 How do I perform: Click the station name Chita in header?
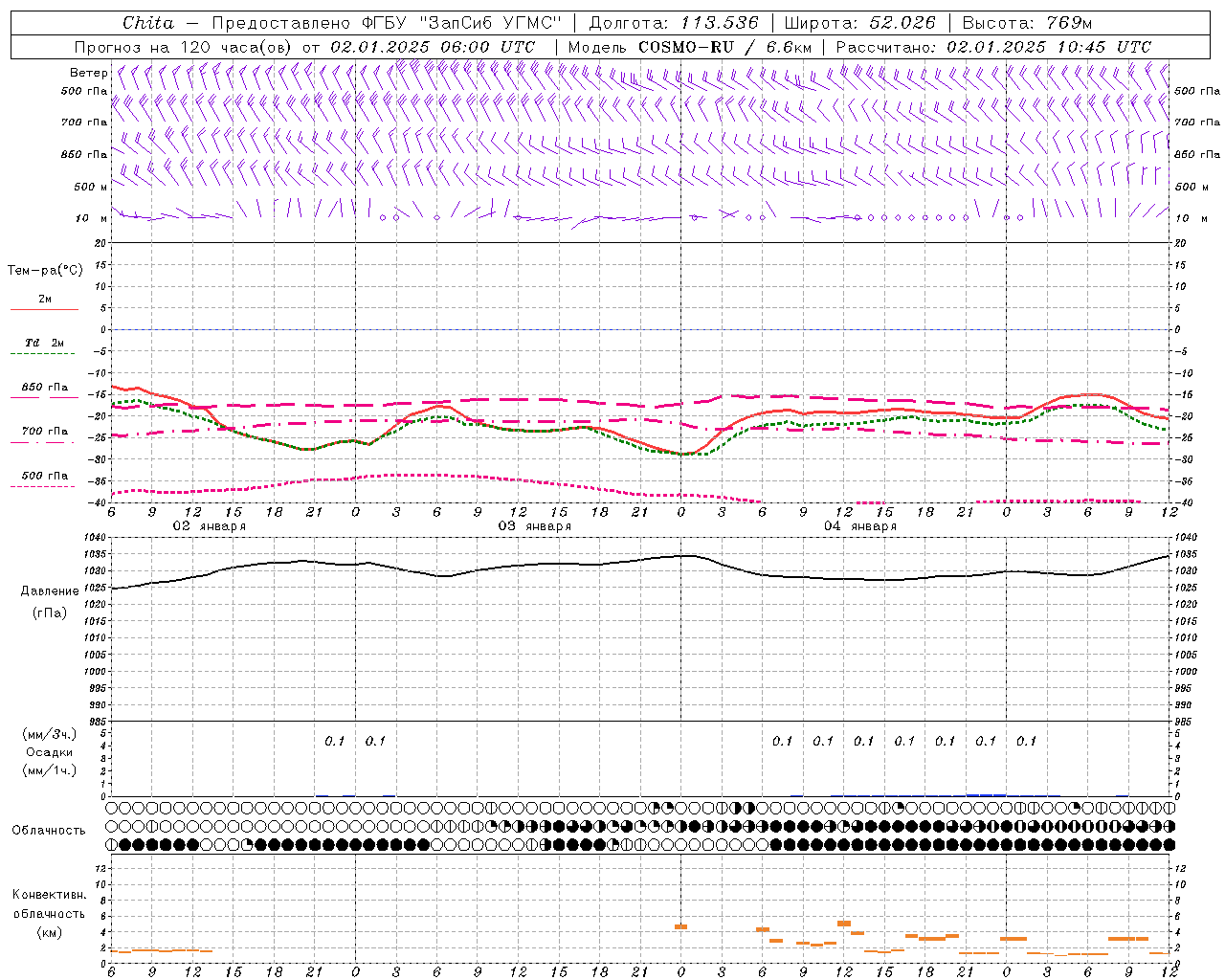coord(148,23)
